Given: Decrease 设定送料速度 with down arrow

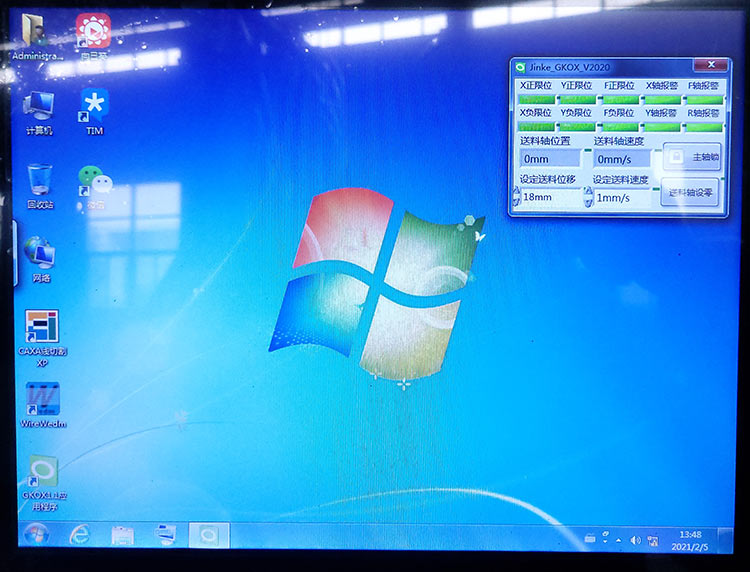Looking at the screenshot, I should coord(588,202).
